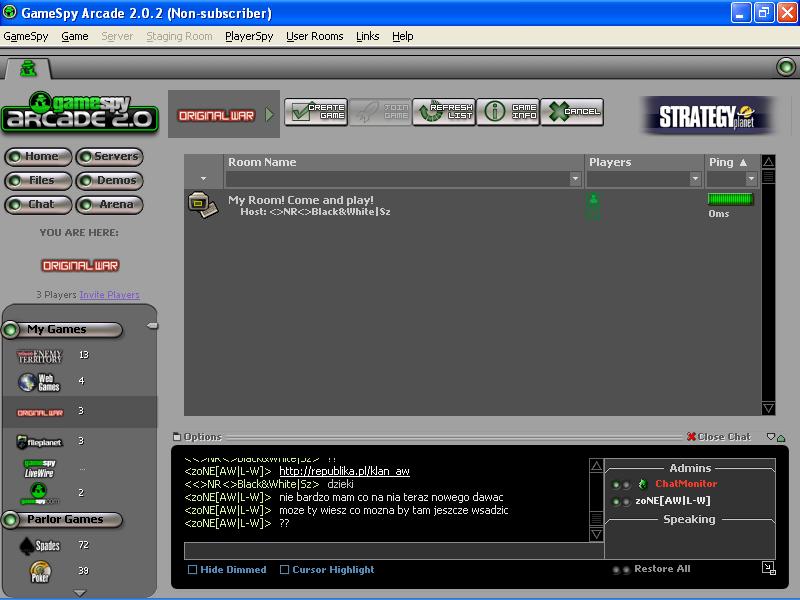The height and width of the screenshot is (600, 800).
Task: Open the chat Options menu
Action: 197,437
